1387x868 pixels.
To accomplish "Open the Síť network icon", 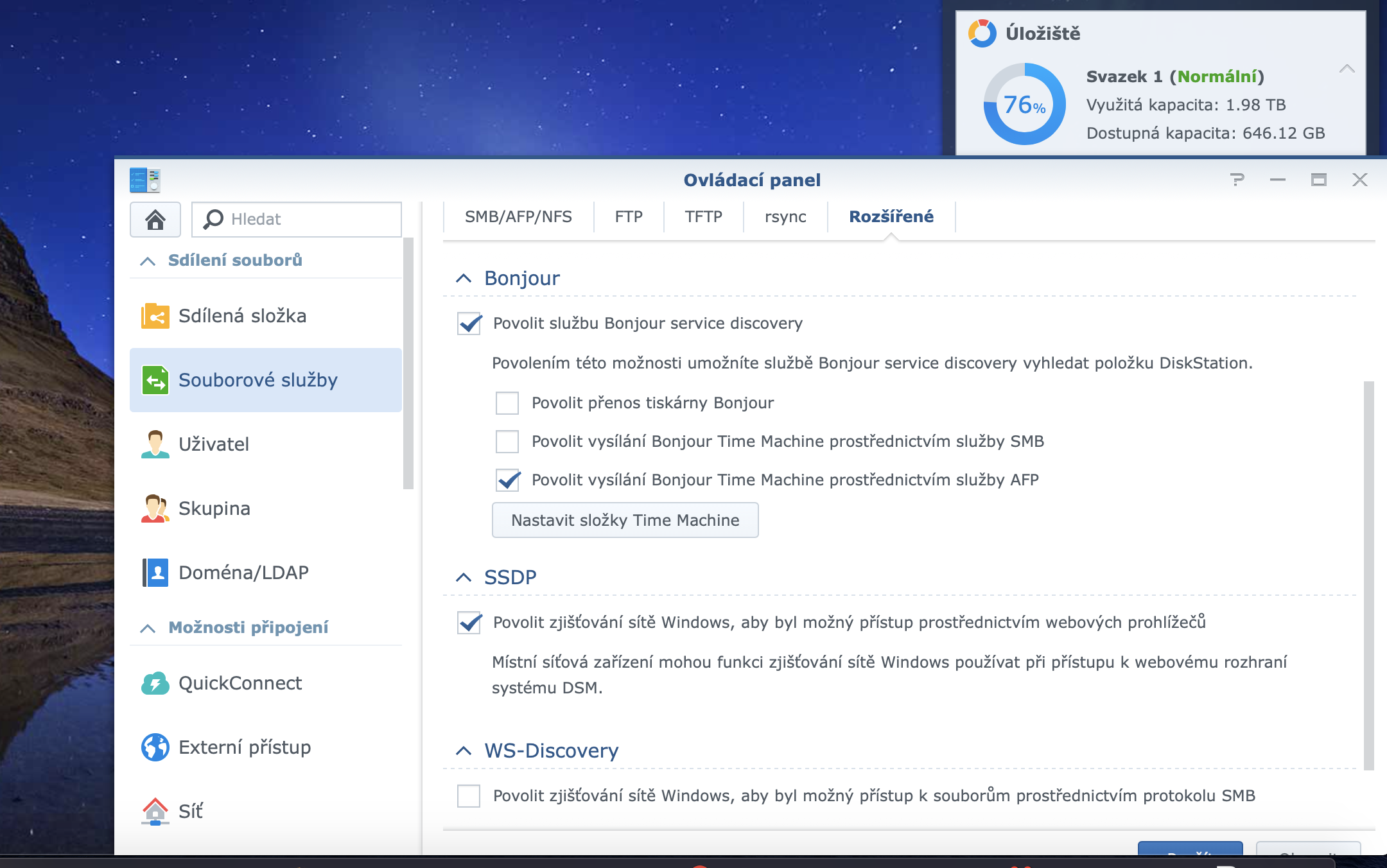I will [155, 812].
